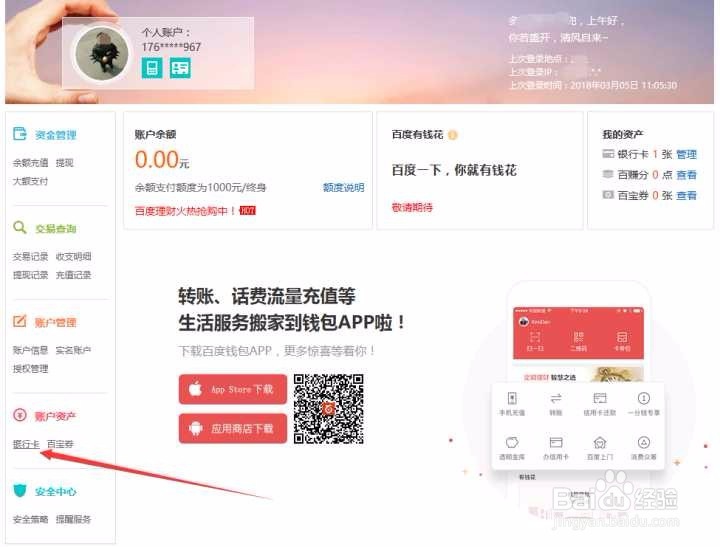Open 充值记录 link
This screenshot has width=720, height=547.
point(73,275)
